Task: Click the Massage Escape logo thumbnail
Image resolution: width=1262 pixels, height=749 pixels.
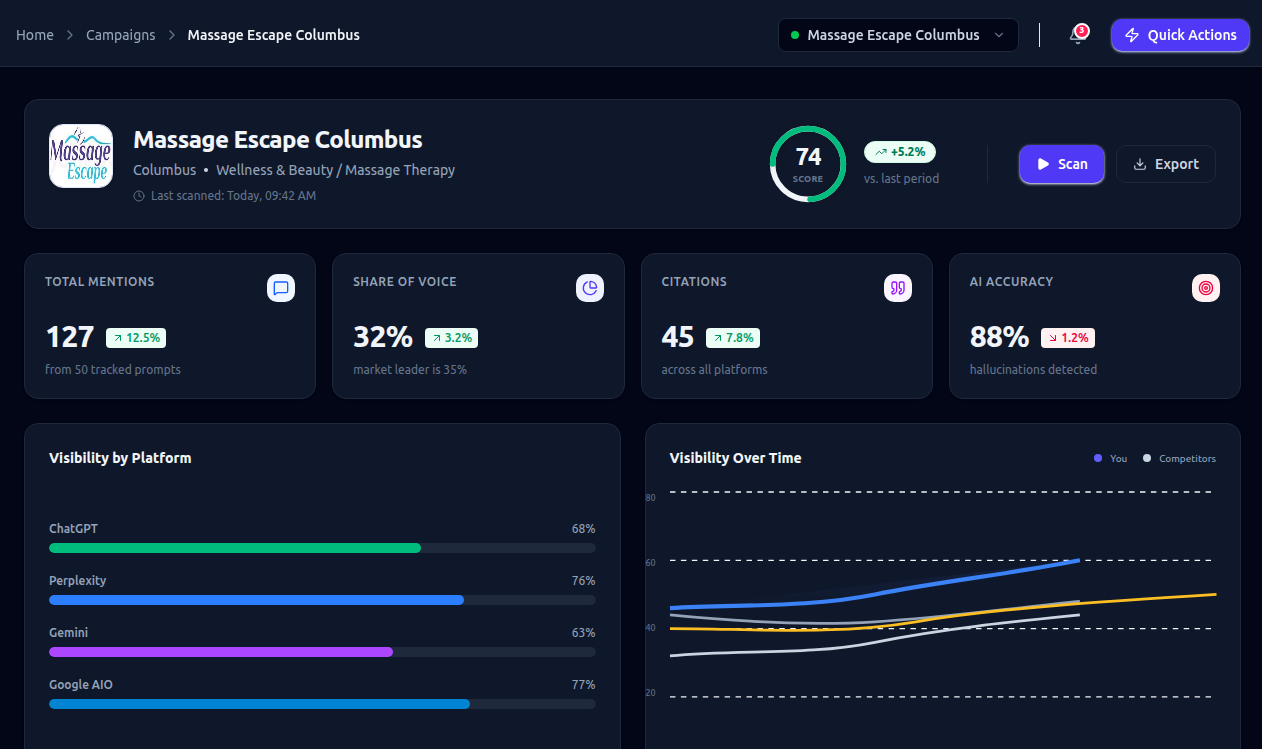Action: pyautogui.click(x=80, y=156)
